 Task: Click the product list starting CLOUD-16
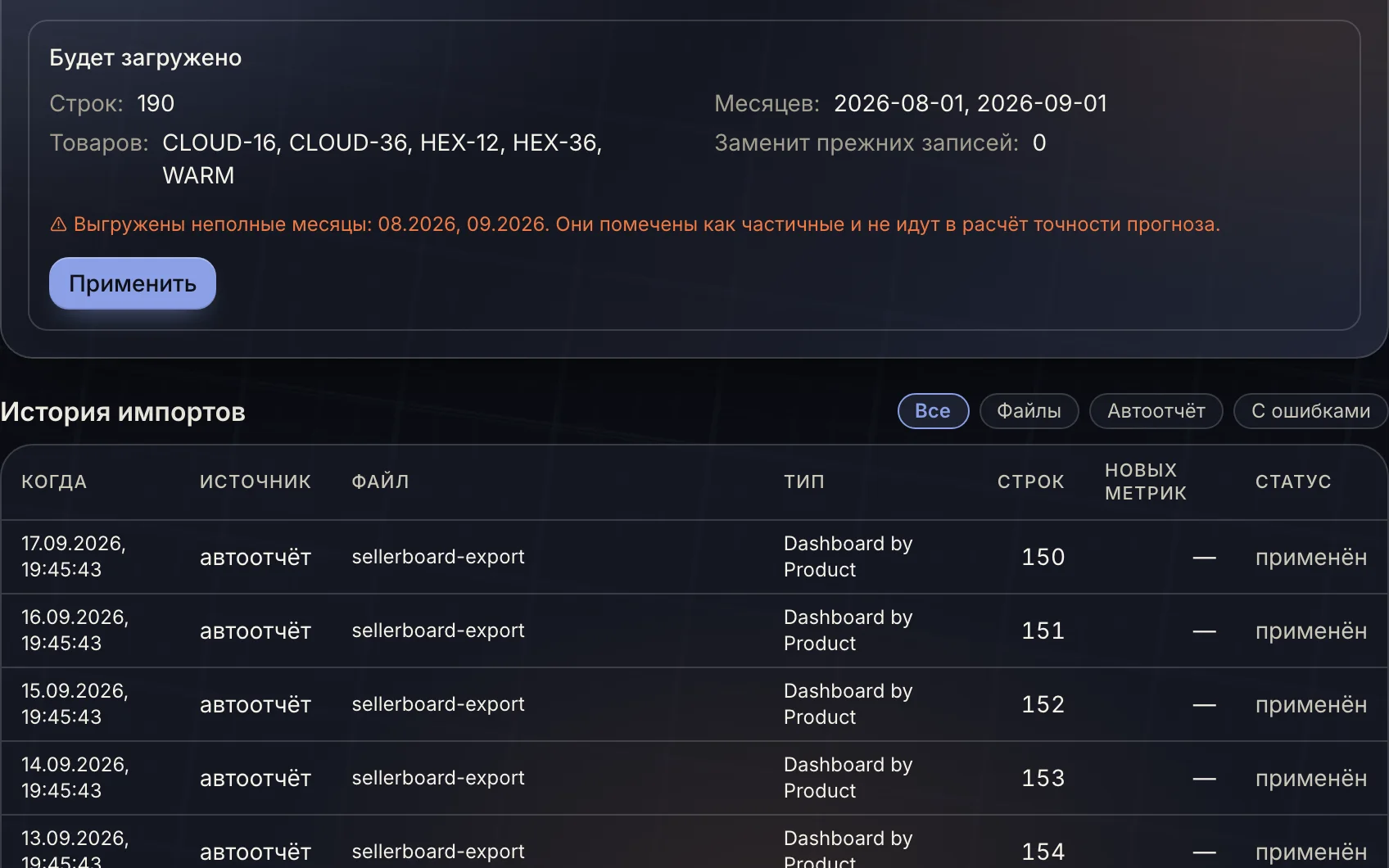(382, 159)
